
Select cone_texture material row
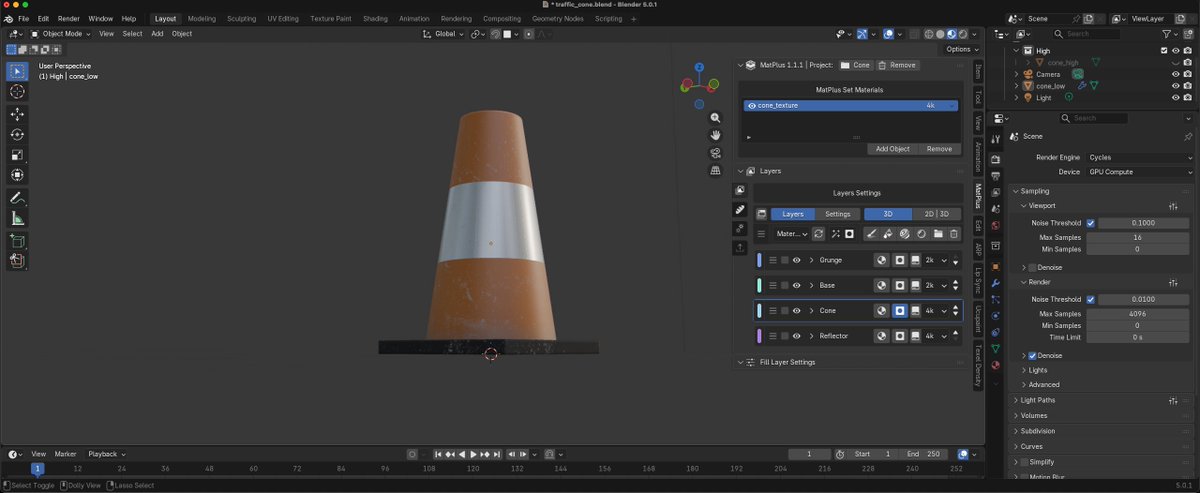point(851,105)
